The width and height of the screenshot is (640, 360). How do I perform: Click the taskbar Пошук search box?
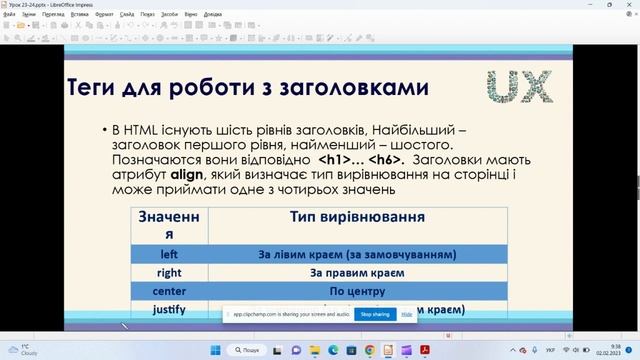coord(247,350)
